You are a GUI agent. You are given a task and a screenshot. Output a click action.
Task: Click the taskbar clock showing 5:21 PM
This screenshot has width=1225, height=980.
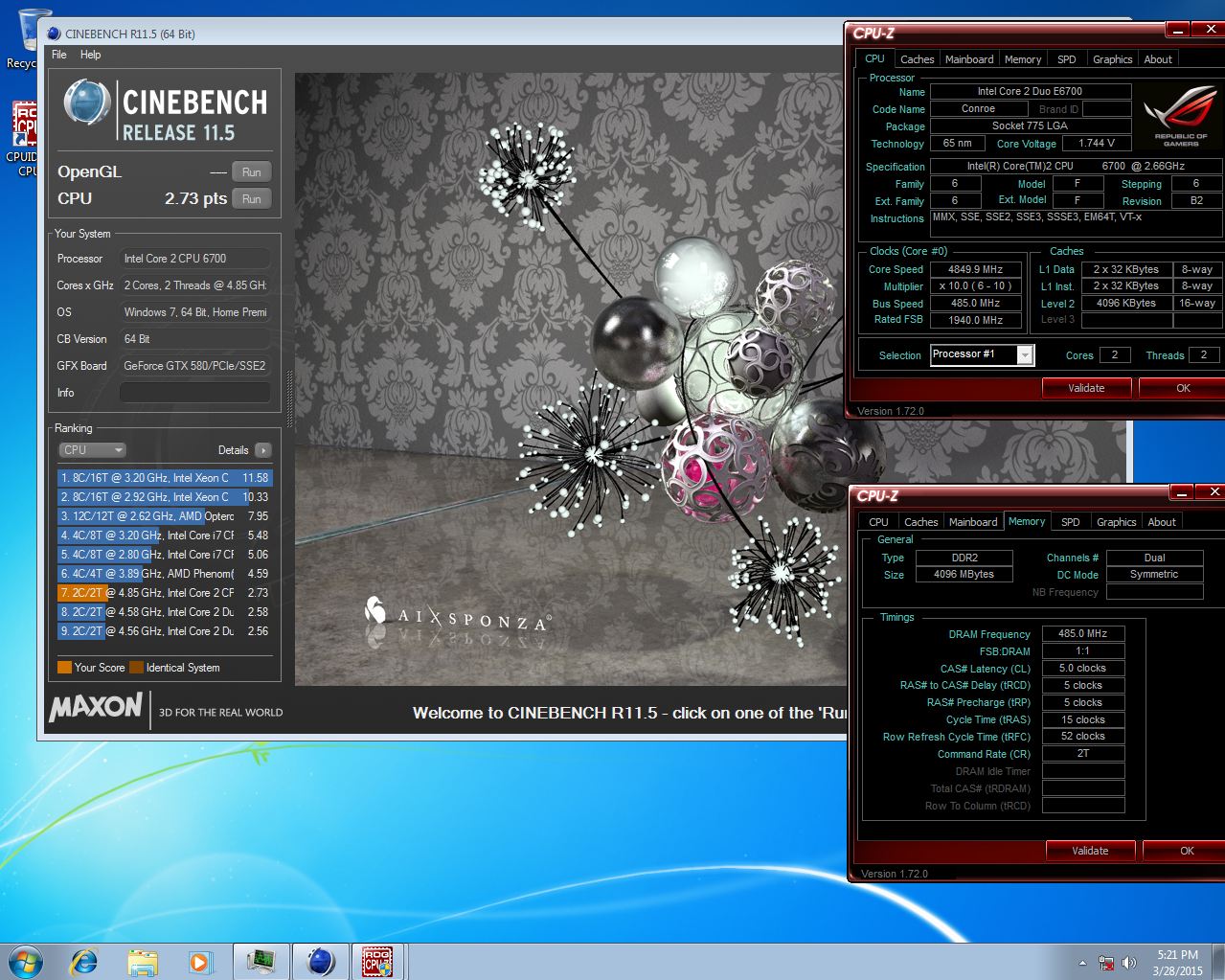point(1177,963)
